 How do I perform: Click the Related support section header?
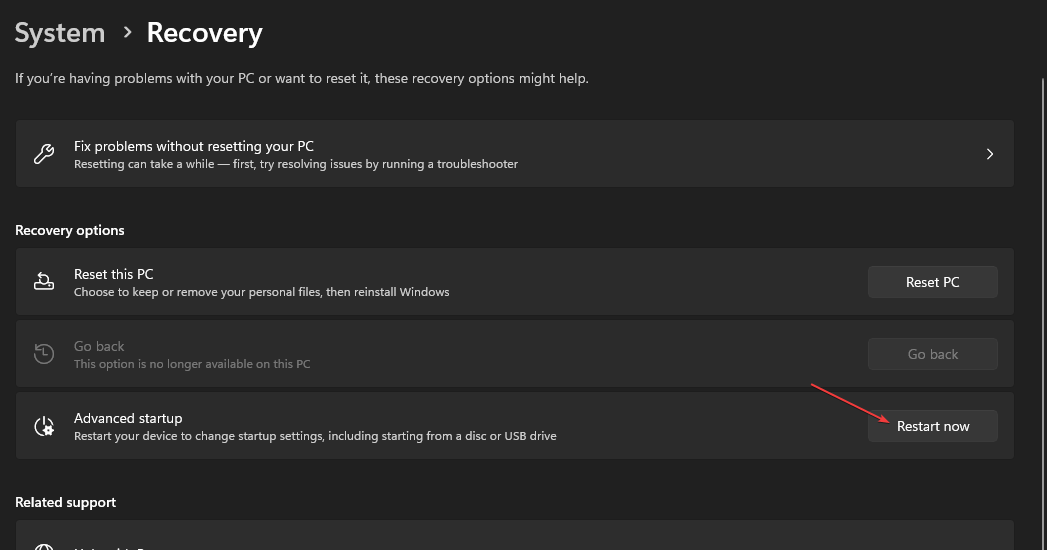tap(65, 502)
